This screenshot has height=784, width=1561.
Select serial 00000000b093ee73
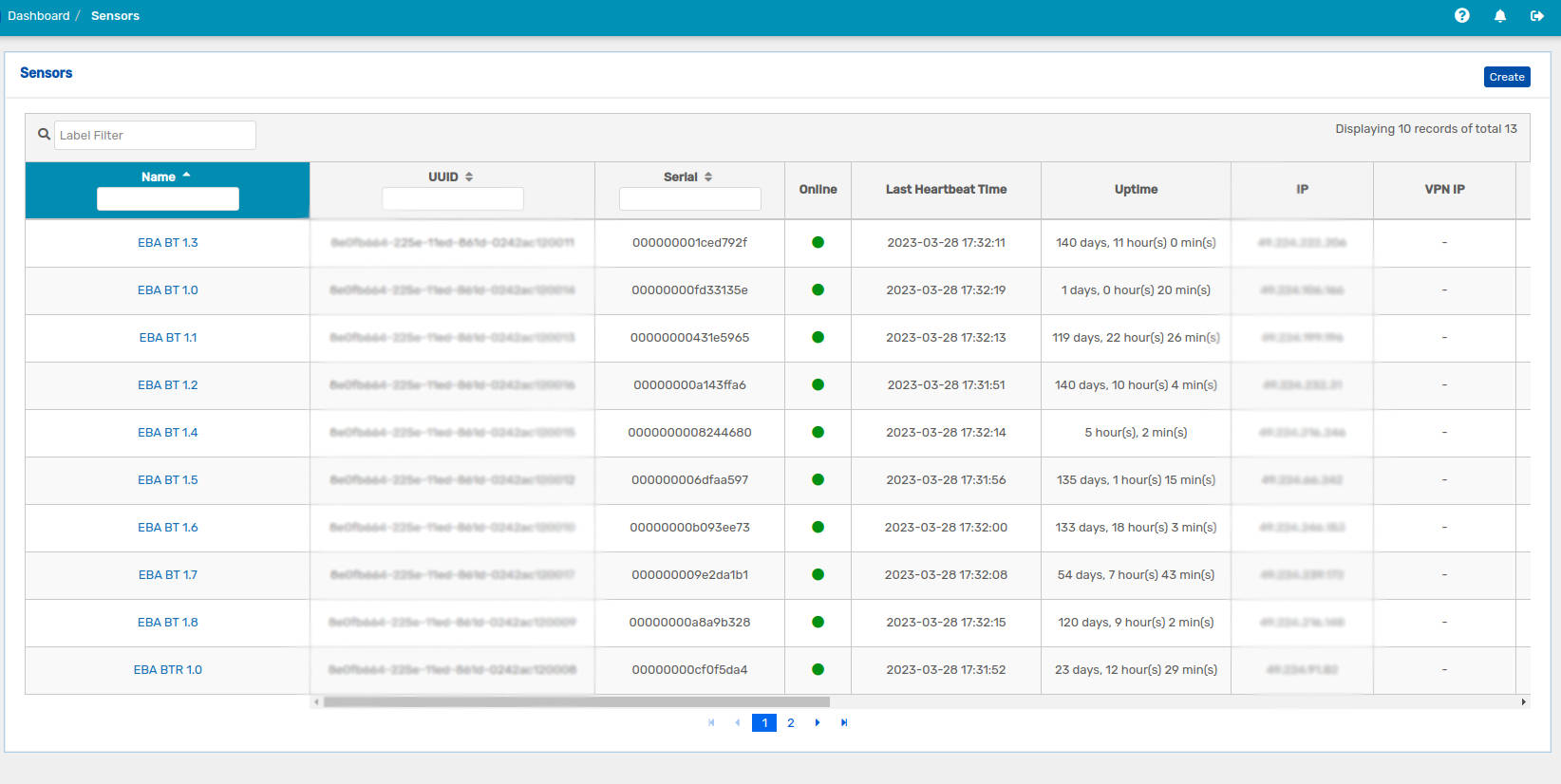[690, 528]
